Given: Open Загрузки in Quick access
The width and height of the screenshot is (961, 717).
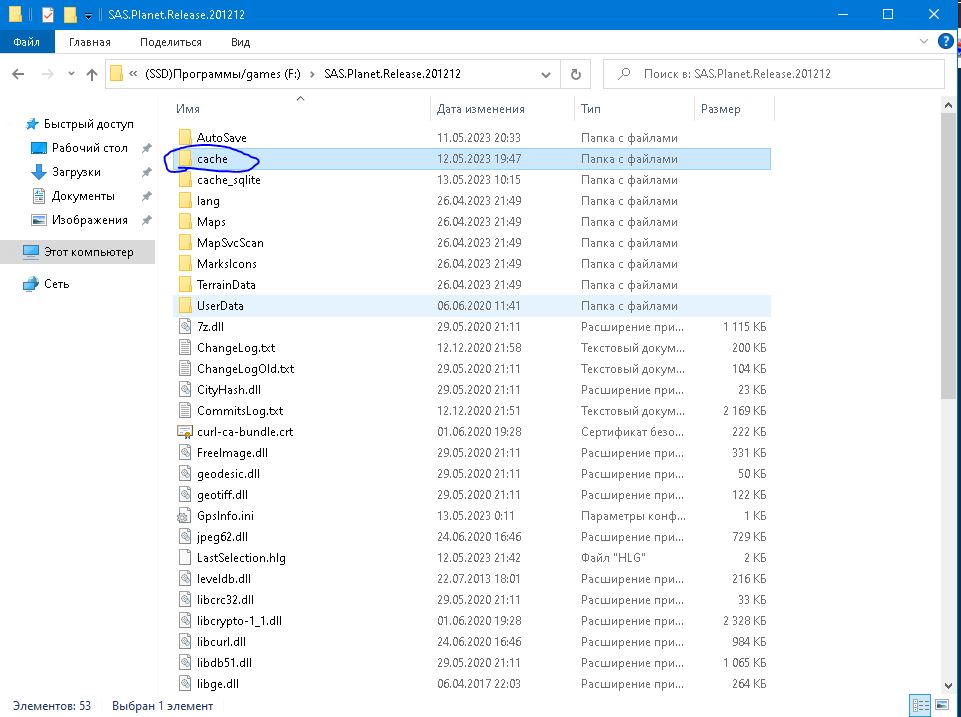Looking at the screenshot, I should (76, 172).
